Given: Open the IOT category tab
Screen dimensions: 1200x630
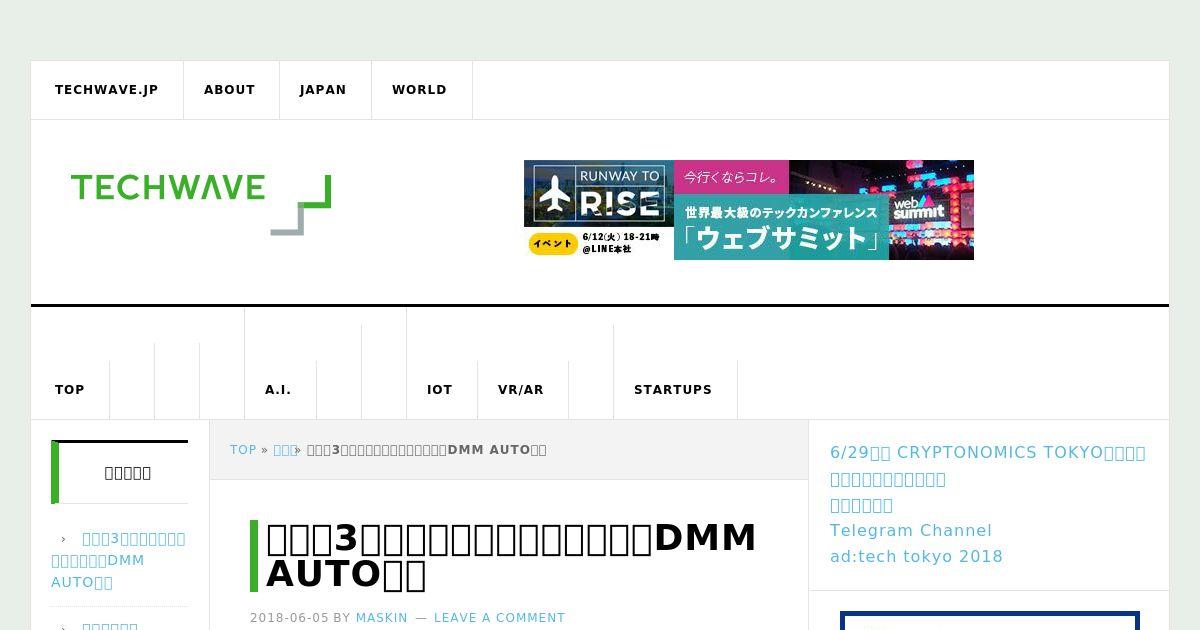Looking at the screenshot, I should [440, 390].
